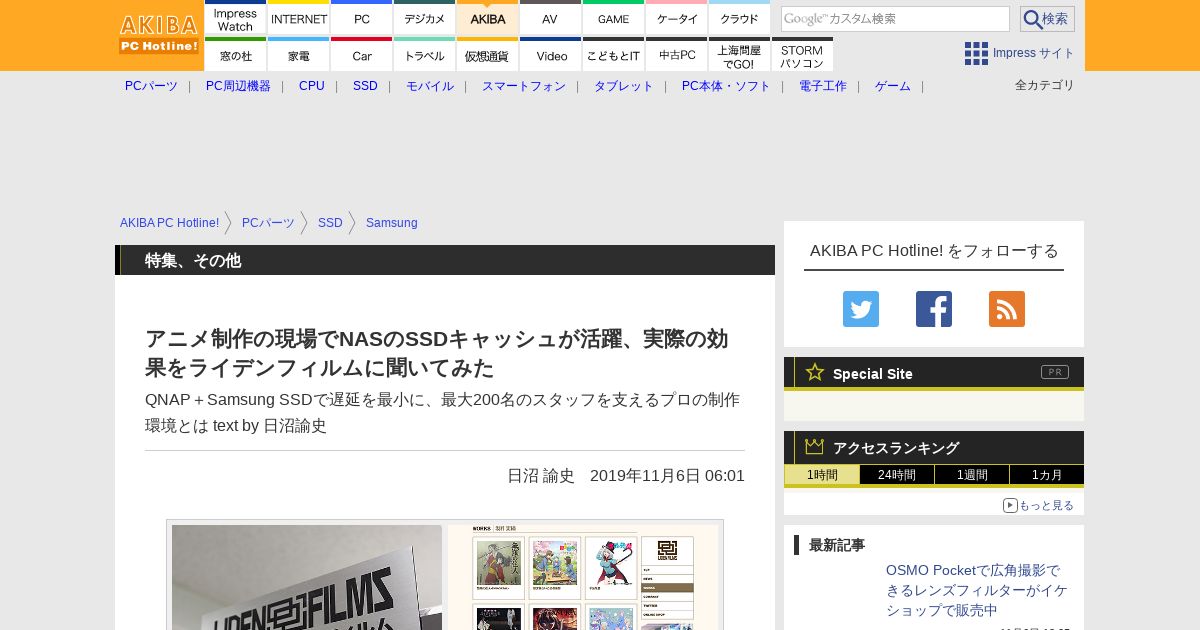
Task: Go to the モバイル category
Action: click(430, 86)
